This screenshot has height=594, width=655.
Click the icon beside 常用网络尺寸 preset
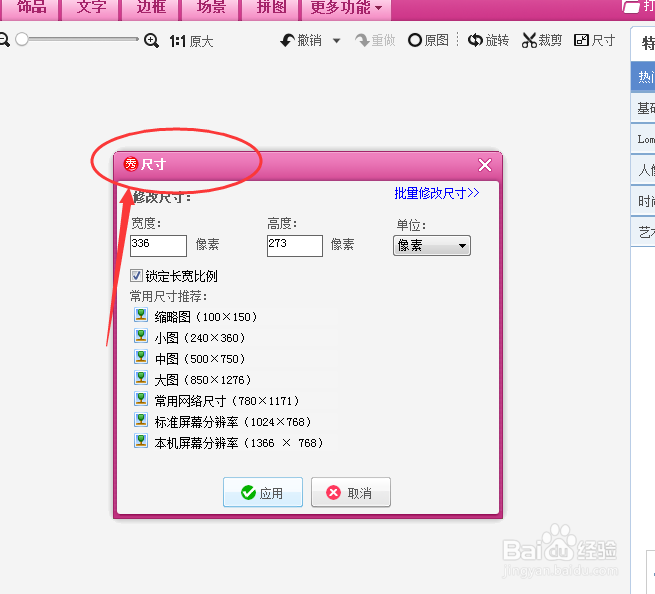pyautogui.click(x=141, y=399)
